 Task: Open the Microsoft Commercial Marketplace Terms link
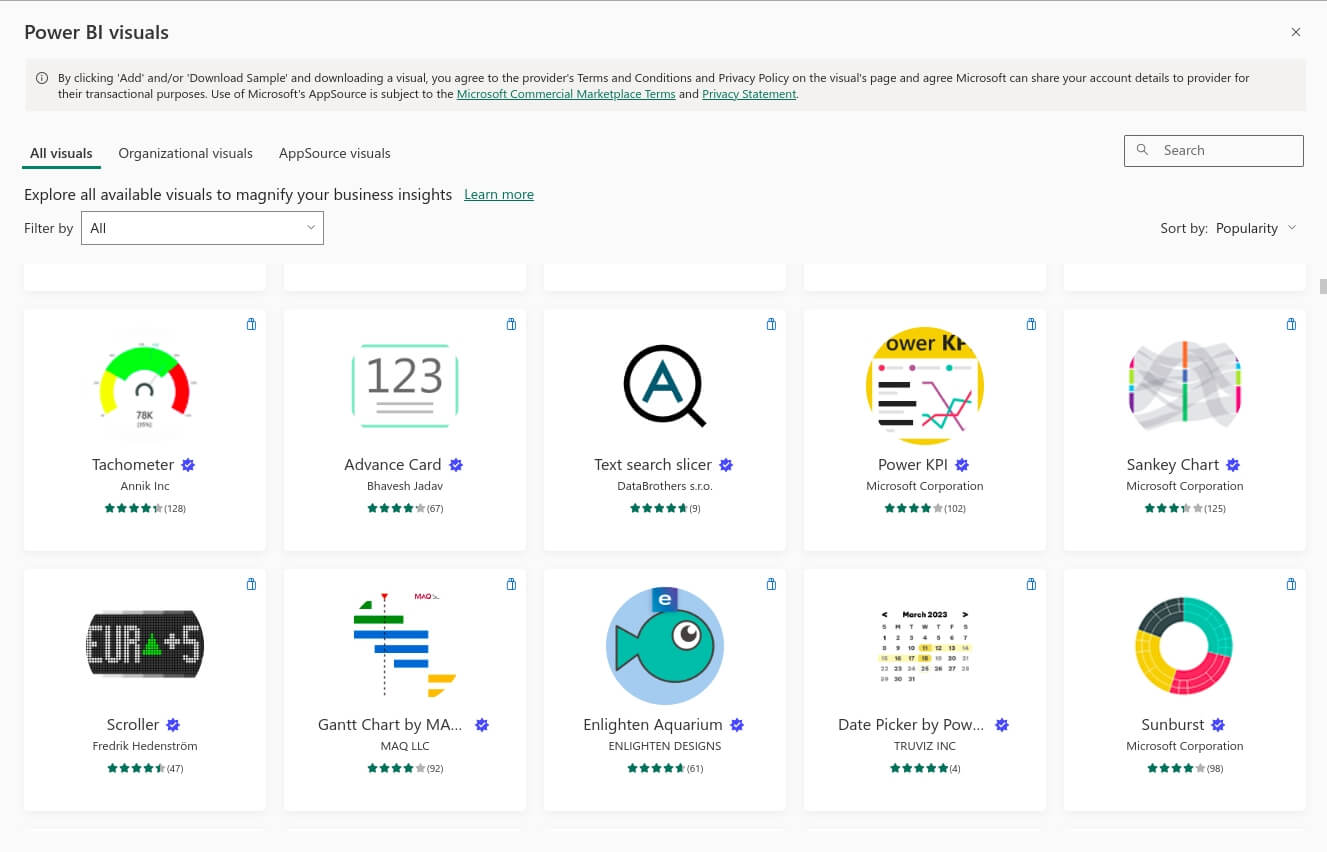pos(566,94)
